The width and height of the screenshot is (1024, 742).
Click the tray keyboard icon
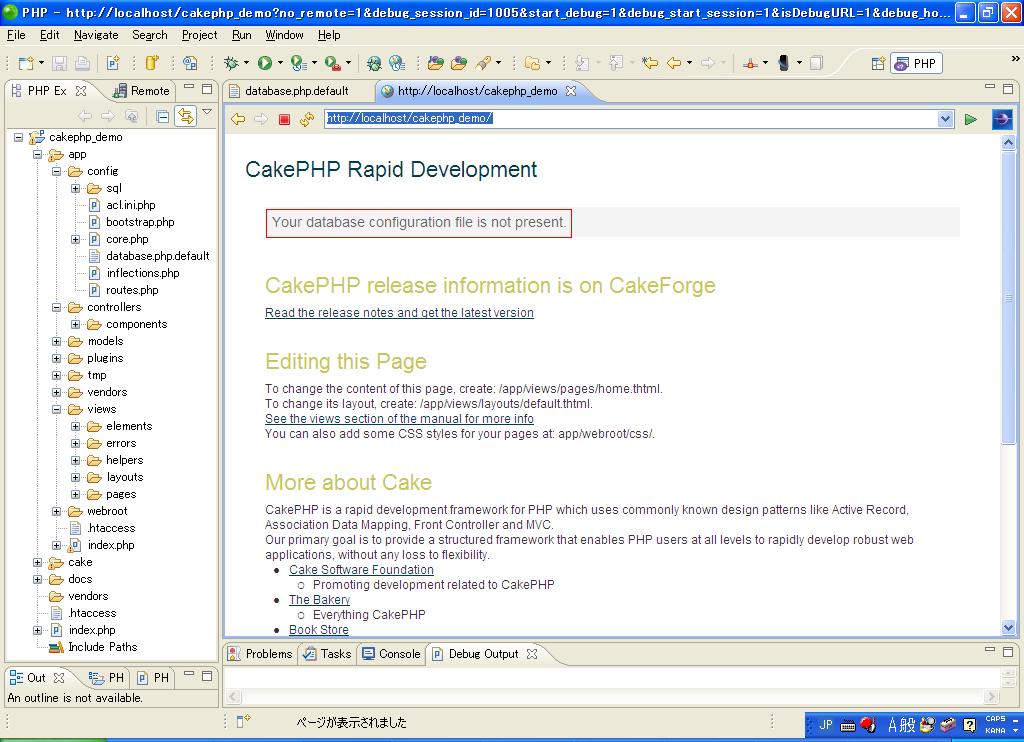[848, 725]
